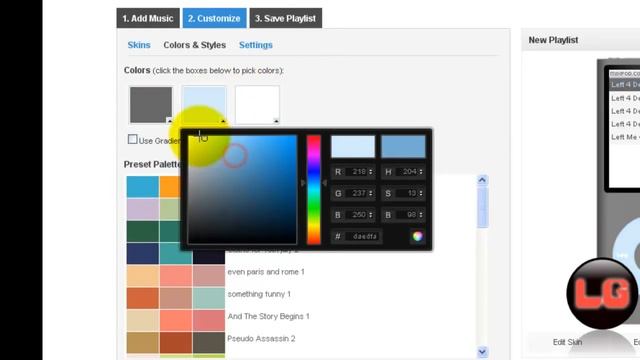Open the 1. Add Music tab

point(148,18)
